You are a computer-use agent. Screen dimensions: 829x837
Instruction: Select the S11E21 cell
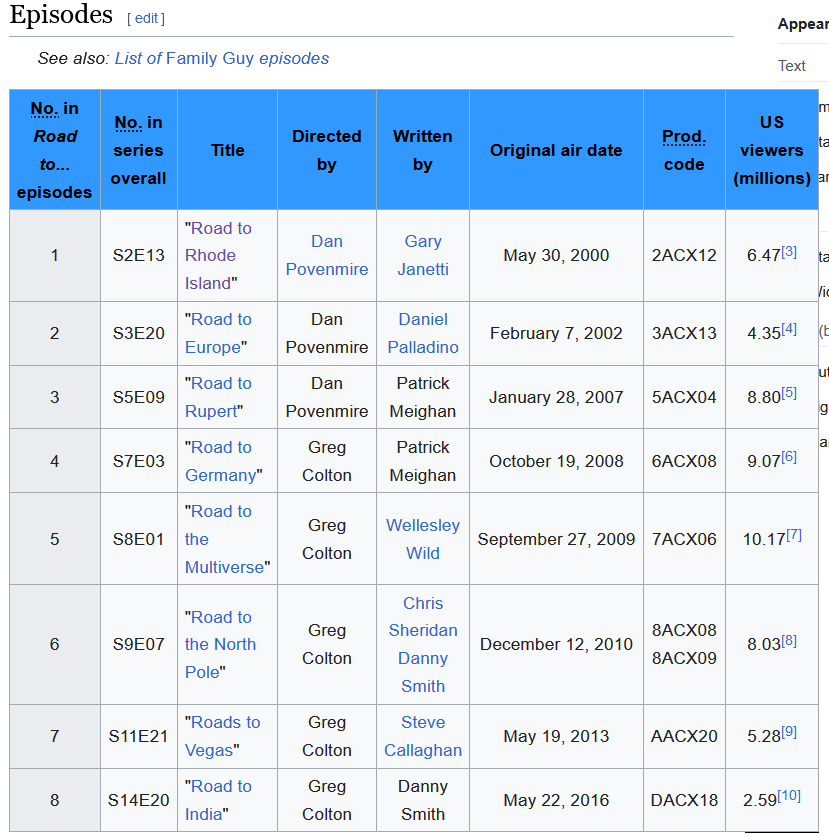(x=138, y=736)
